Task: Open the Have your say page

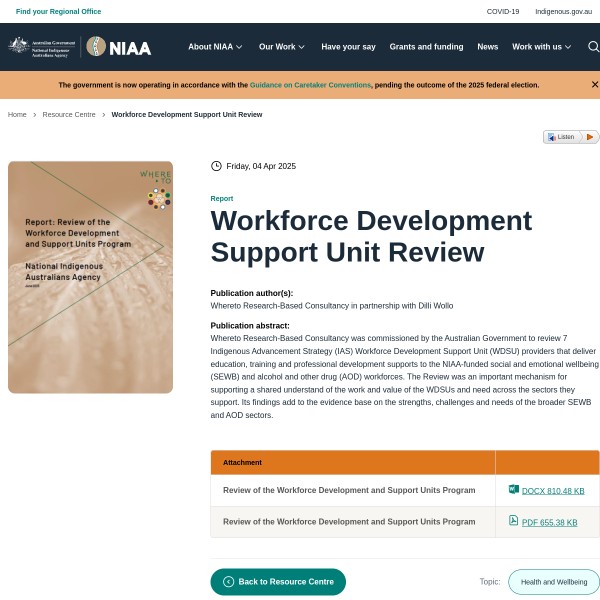Action: coord(348,47)
